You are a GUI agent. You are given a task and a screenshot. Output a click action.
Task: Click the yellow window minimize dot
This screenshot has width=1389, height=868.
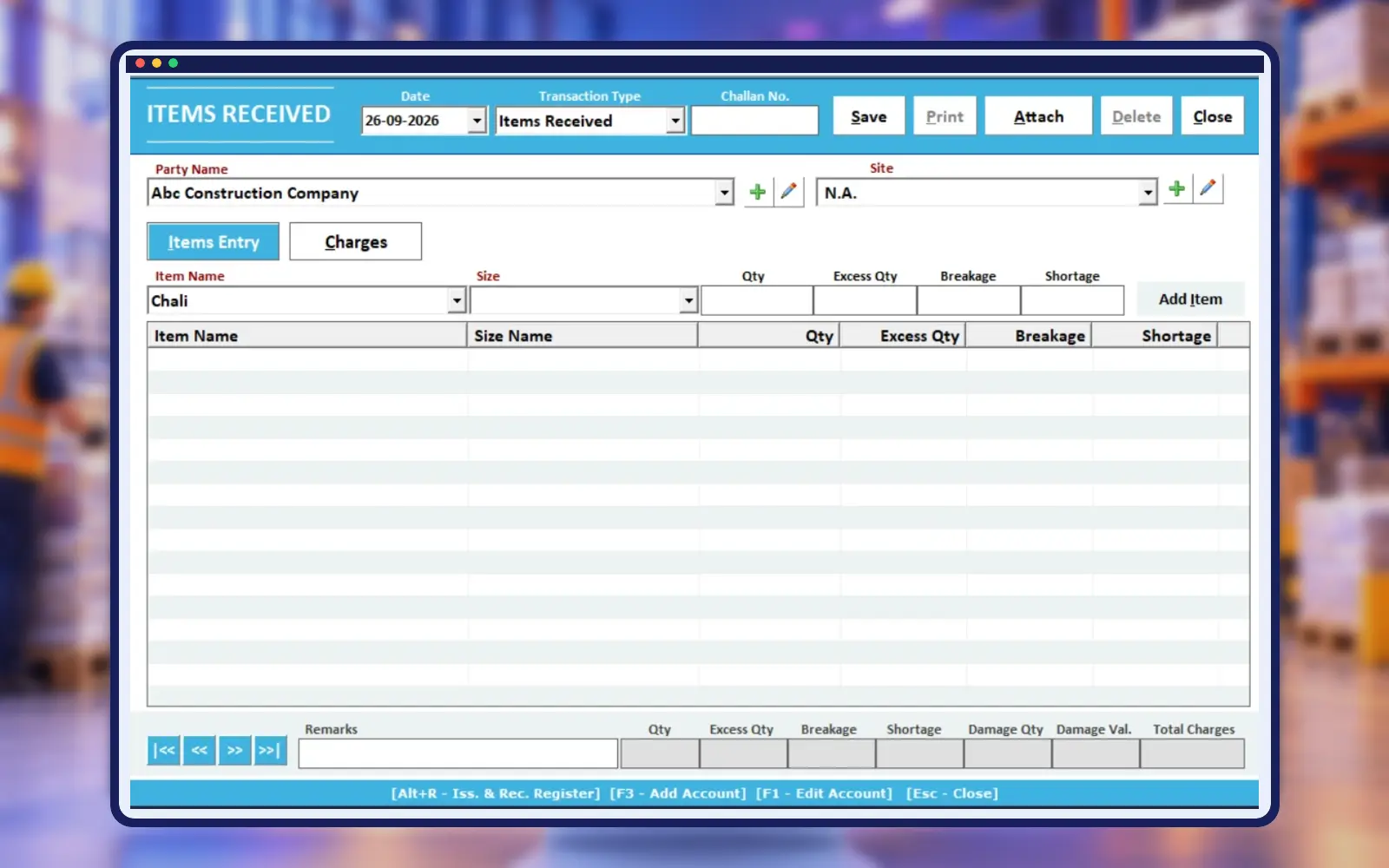pyautogui.click(x=156, y=63)
